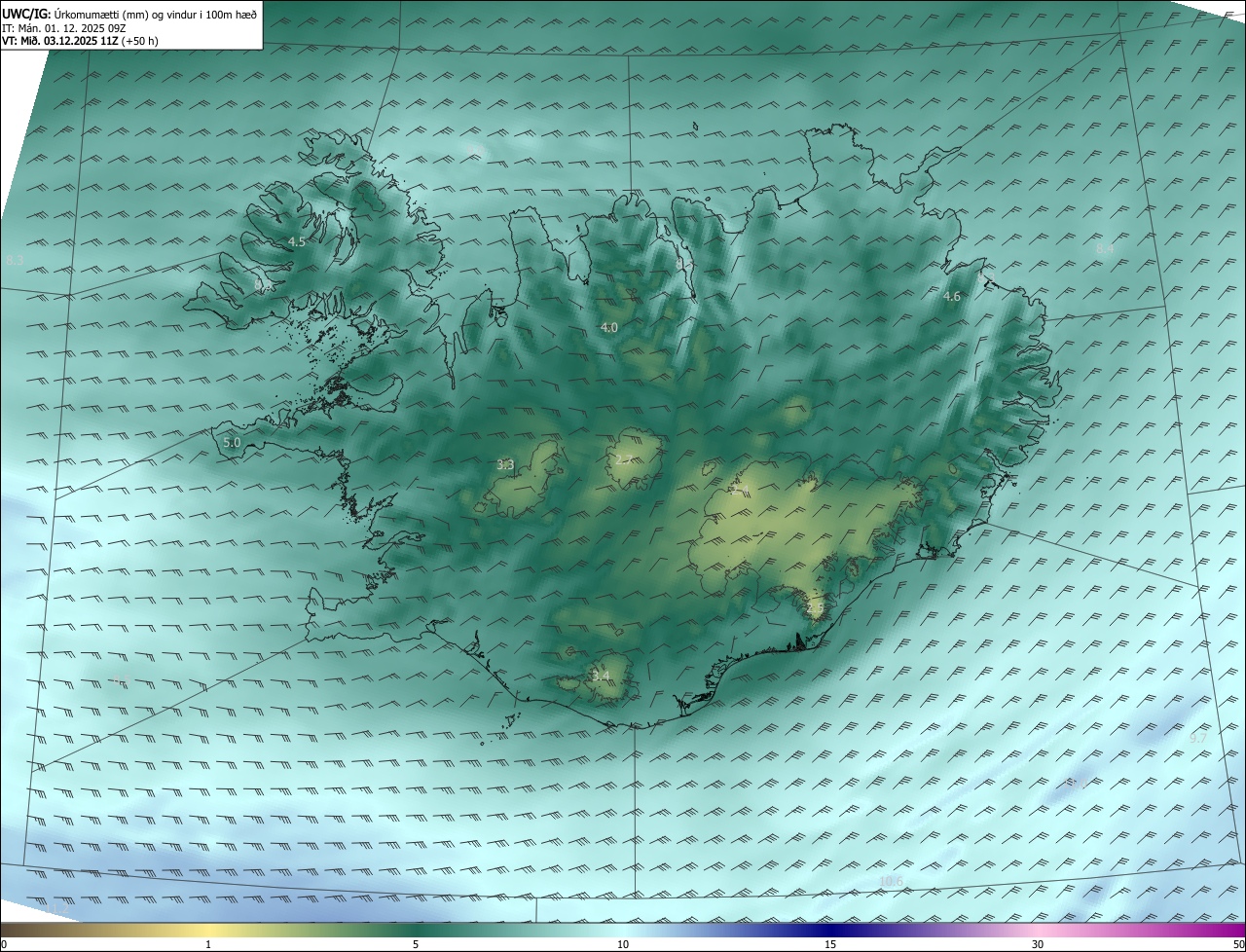The height and width of the screenshot is (952, 1246).
Task: Click the VT: Mið. 03.12.2025 11Z line
Action: coord(80,41)
